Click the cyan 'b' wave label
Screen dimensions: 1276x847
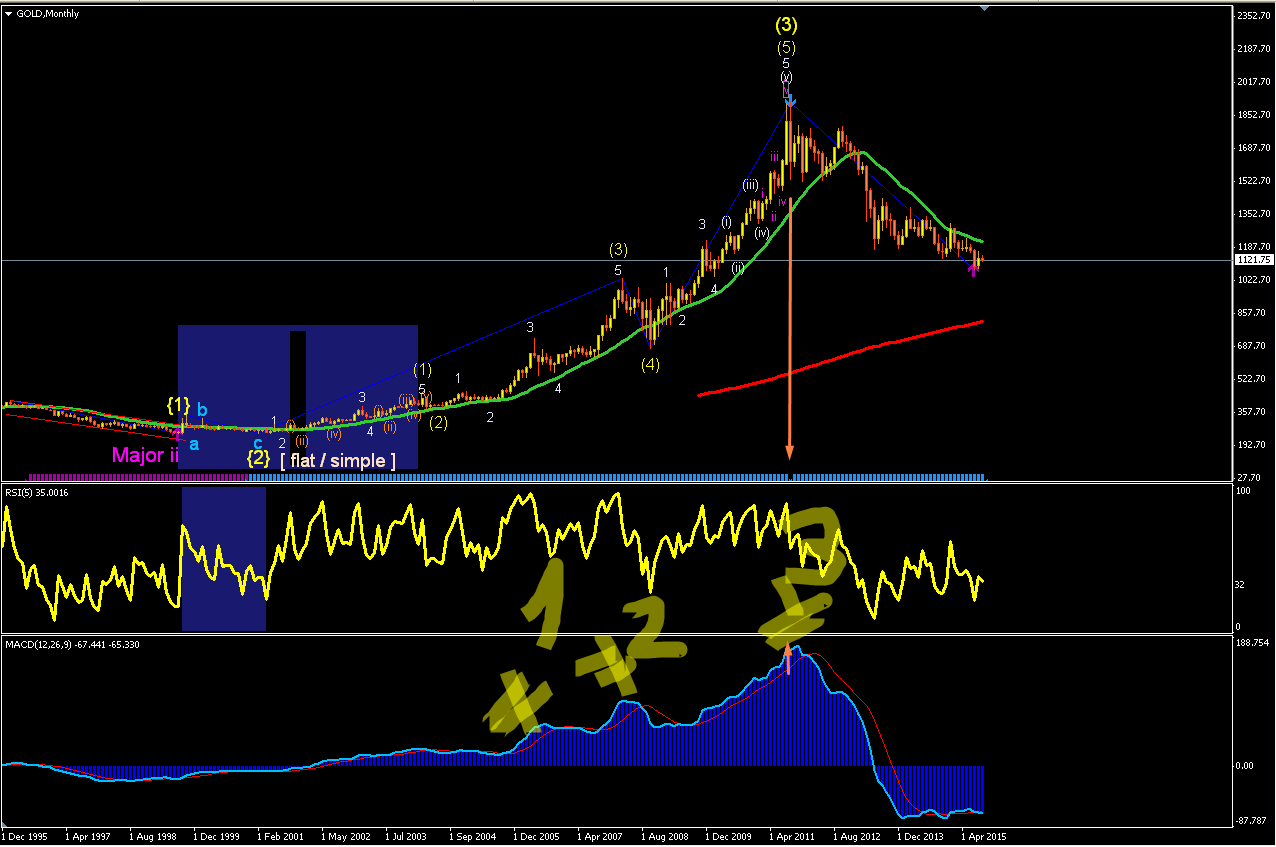pos(202,409)
